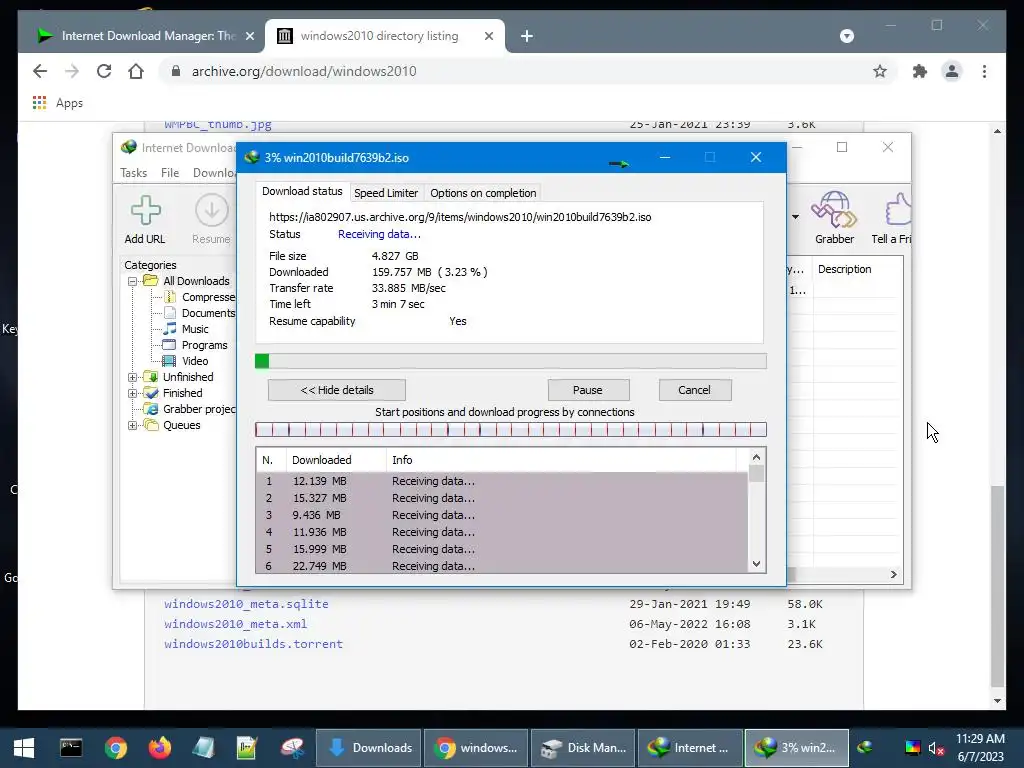Open Chrome extensions puzzle icon
Screen dimensions: 1024x768
920,71
